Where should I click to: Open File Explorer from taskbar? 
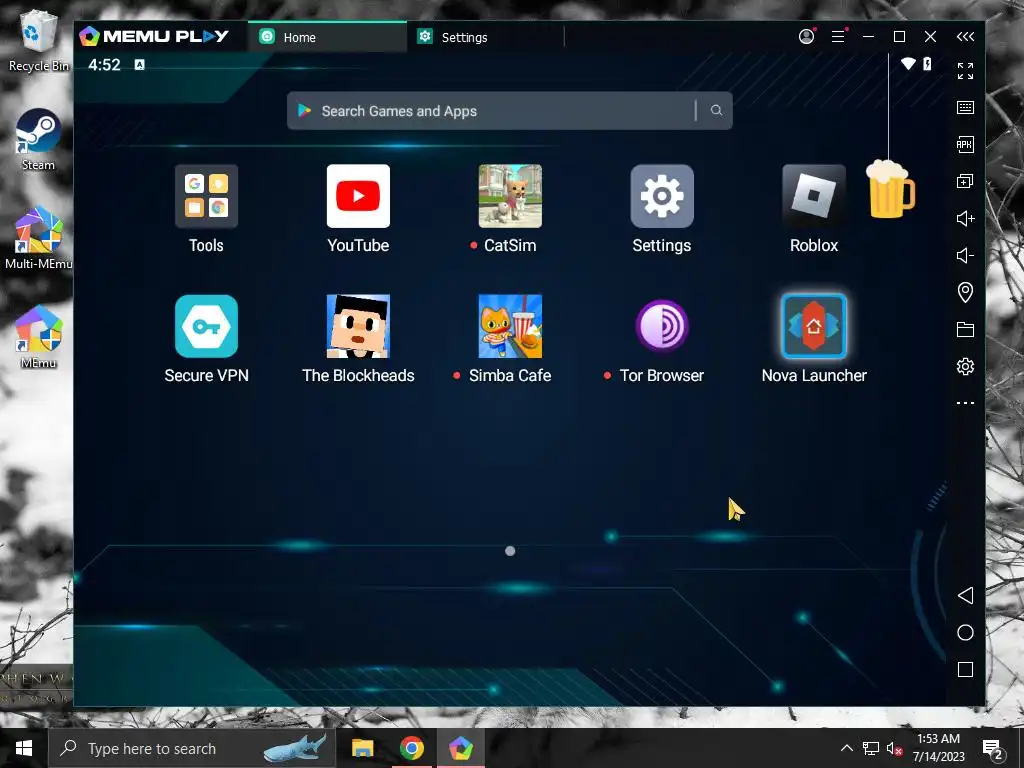click(362, 748)
